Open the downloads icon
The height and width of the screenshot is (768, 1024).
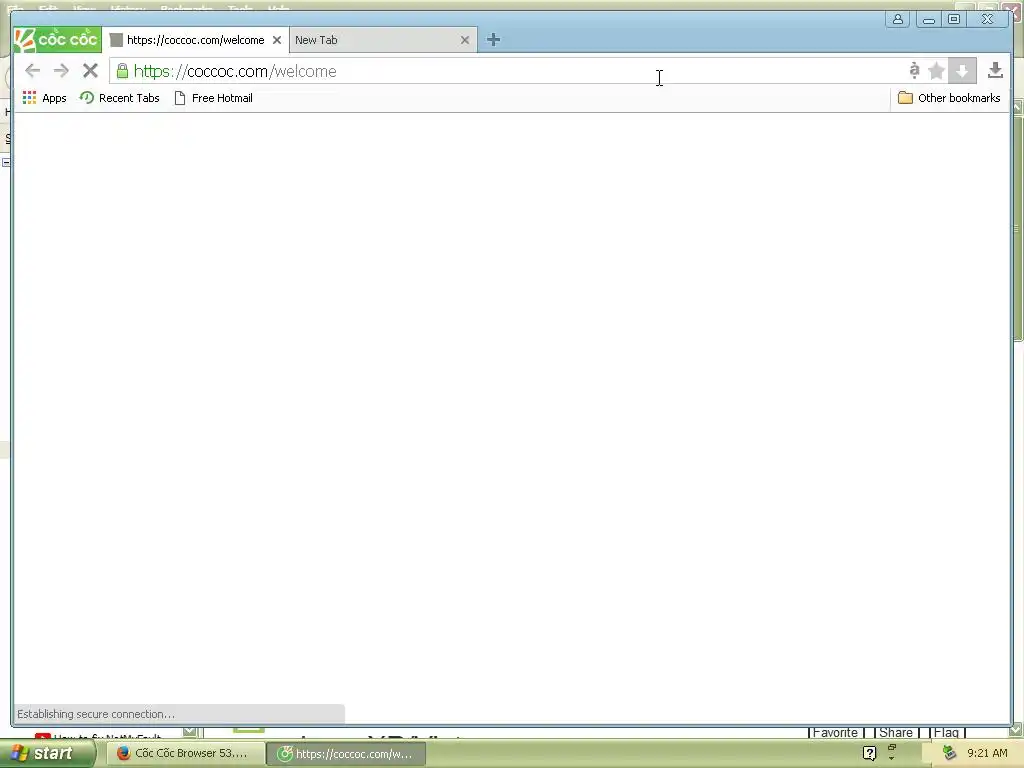995,70
